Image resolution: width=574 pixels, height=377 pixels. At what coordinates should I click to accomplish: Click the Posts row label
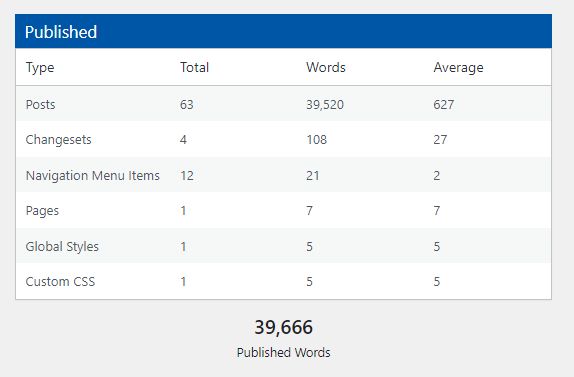[x=40, y=105]
